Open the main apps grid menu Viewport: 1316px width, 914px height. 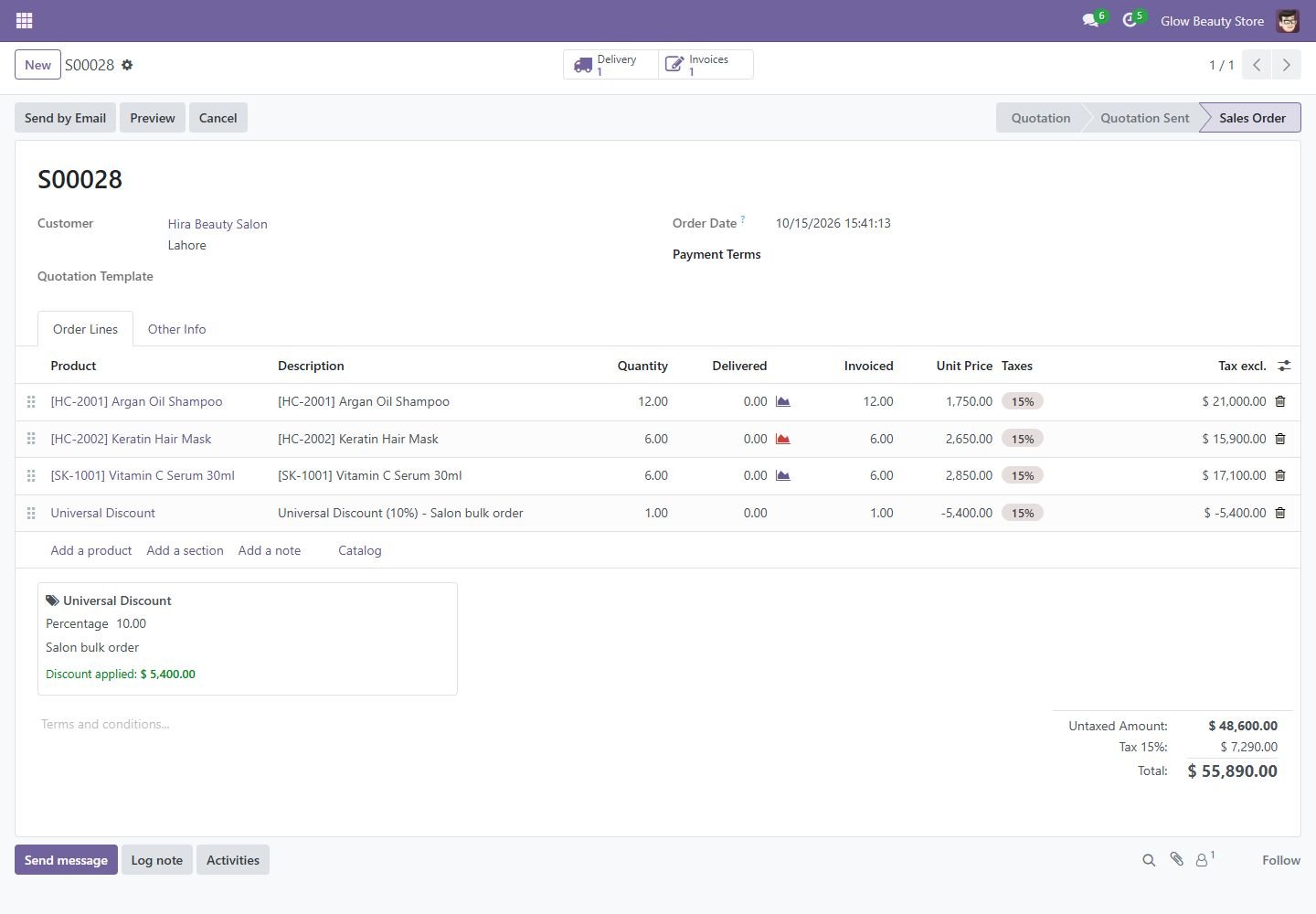[x=25, y=20]
